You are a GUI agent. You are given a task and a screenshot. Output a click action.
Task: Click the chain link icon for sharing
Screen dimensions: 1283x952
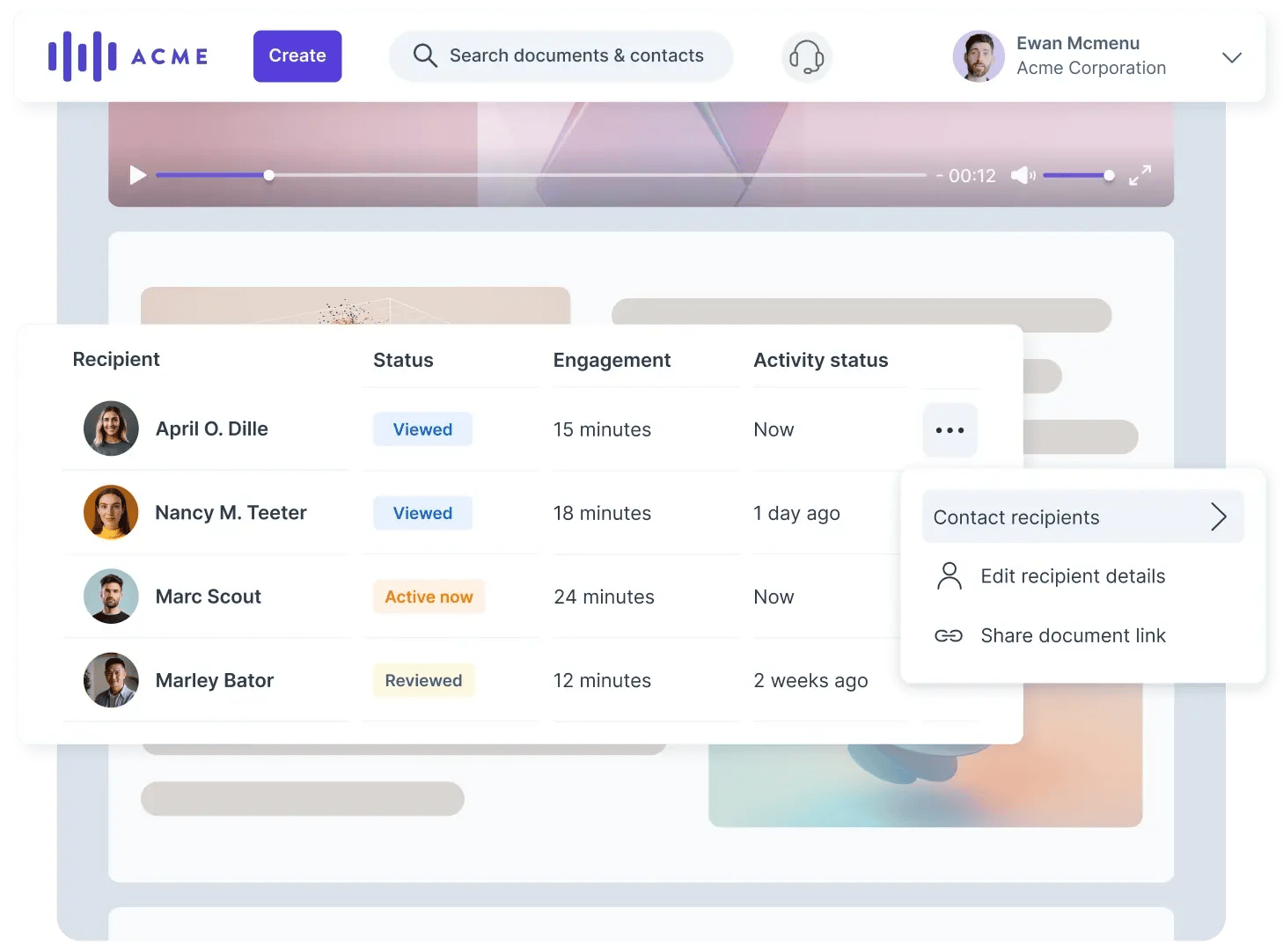[949, 635]
